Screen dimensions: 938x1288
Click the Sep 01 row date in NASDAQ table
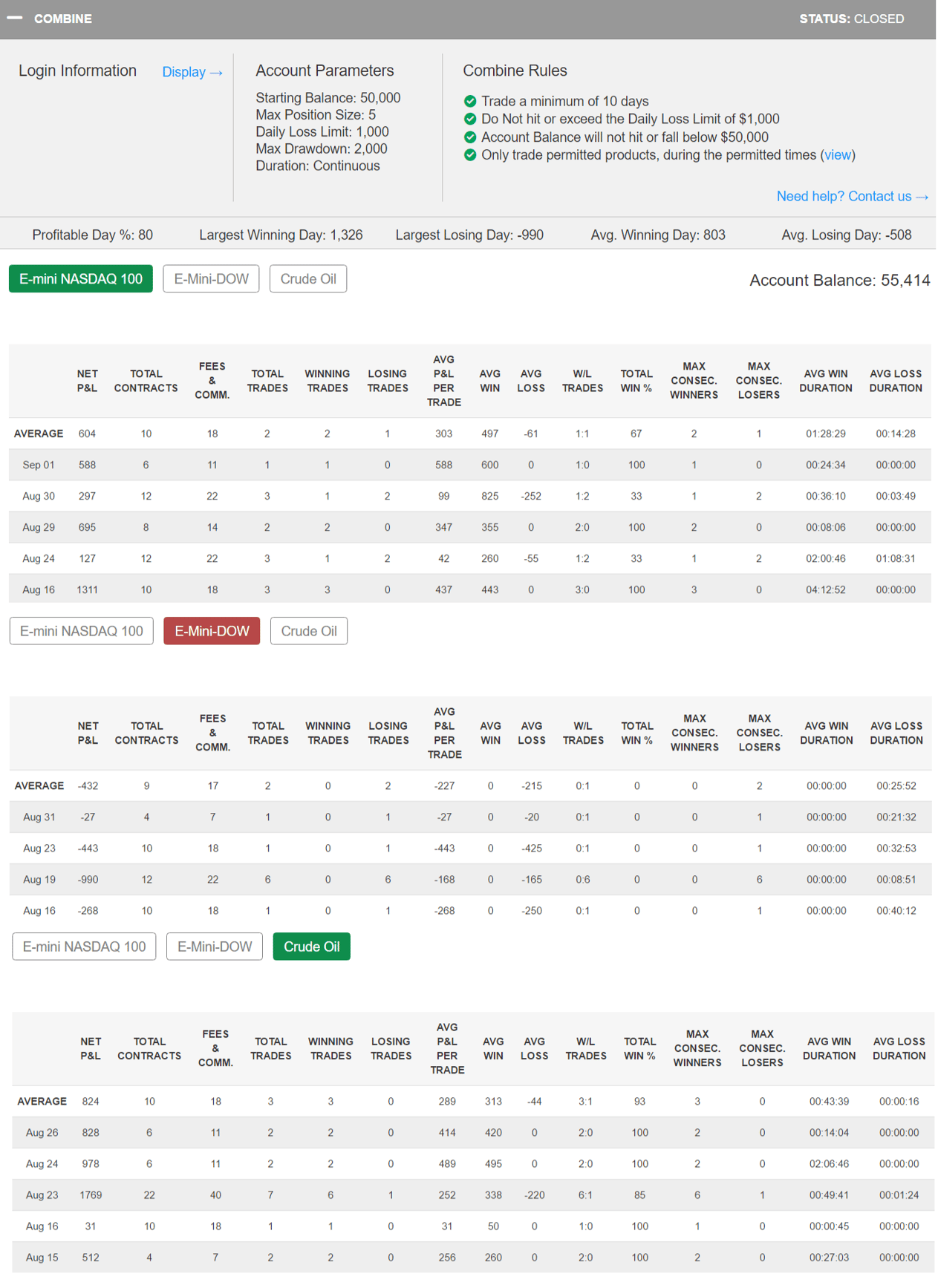(x=39, y=465)
